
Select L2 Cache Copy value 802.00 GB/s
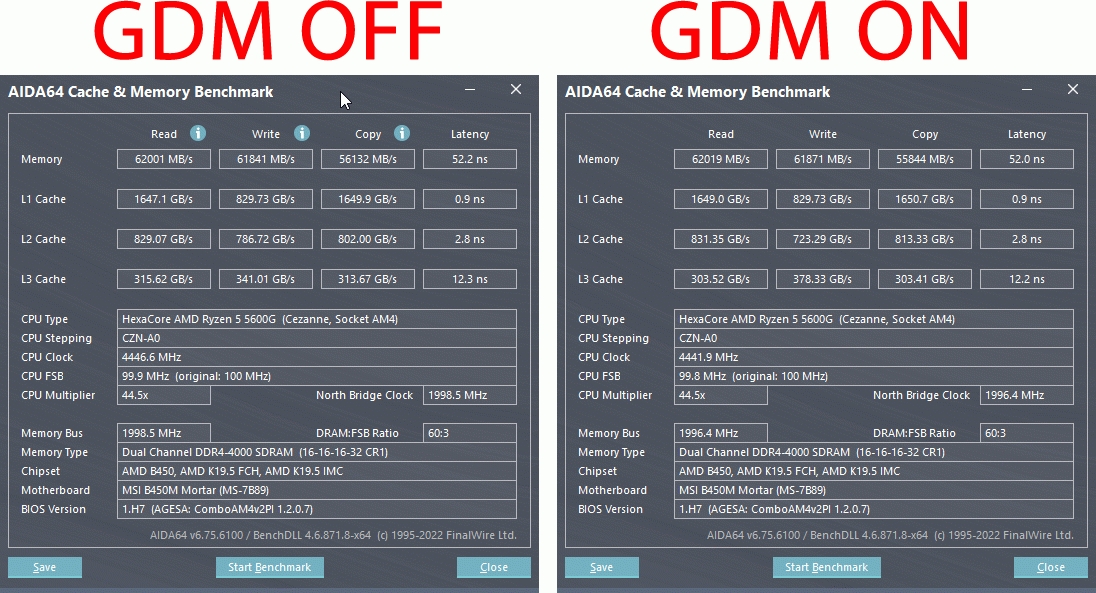(x=368, y=238)
